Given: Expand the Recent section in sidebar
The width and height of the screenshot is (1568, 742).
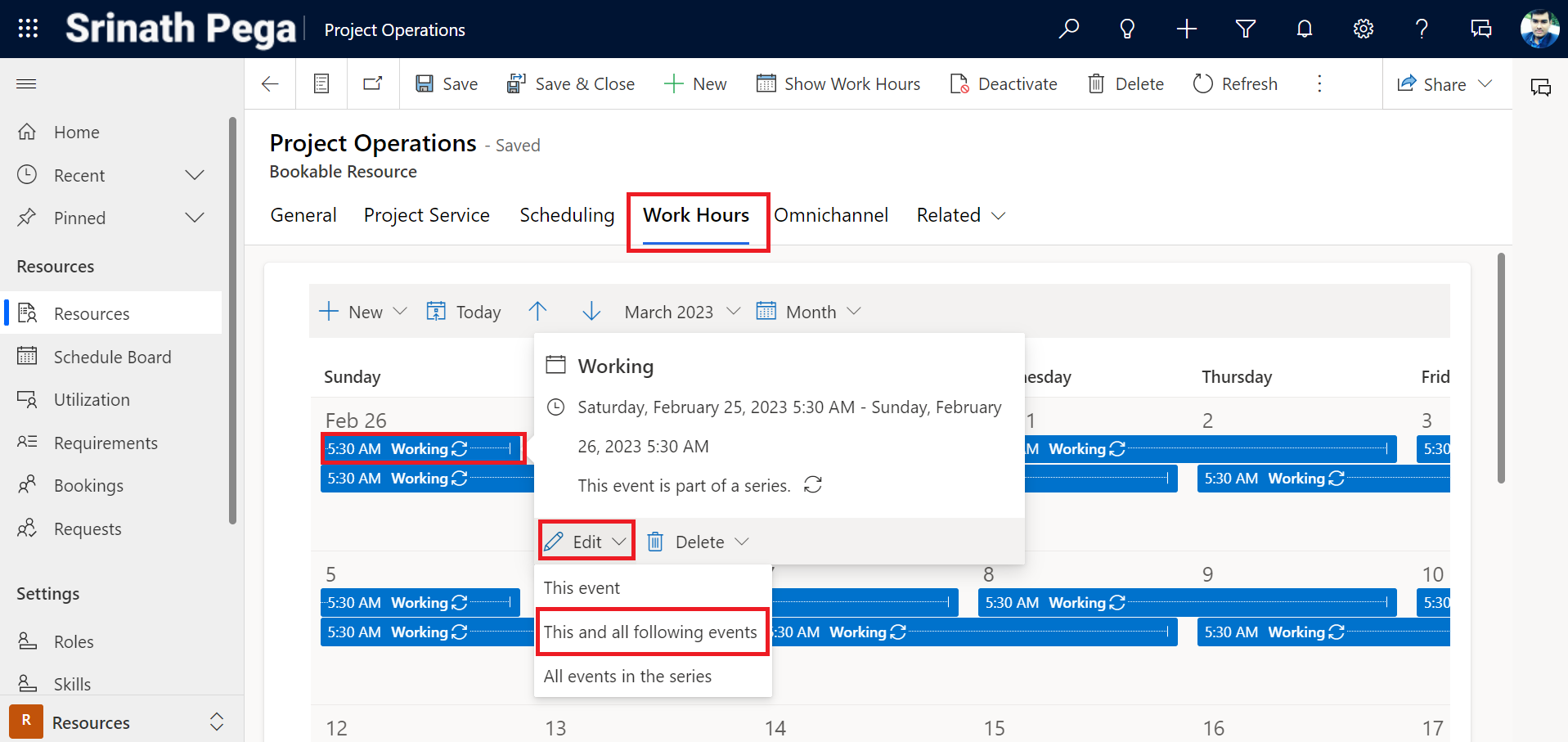Looking at the screenshot, I should point(194,175).
